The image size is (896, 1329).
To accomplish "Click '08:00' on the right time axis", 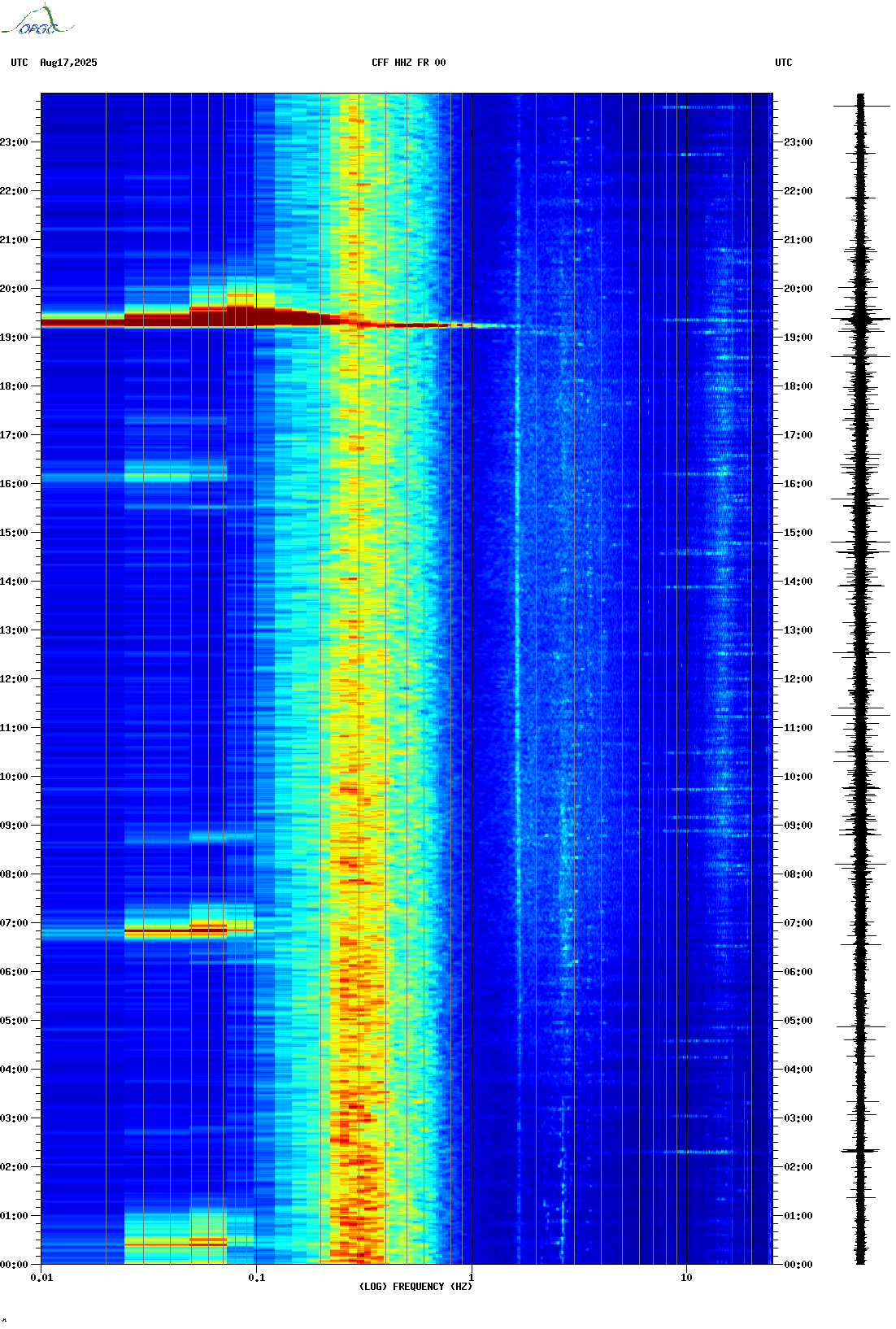I will click(x=798, y=874).
